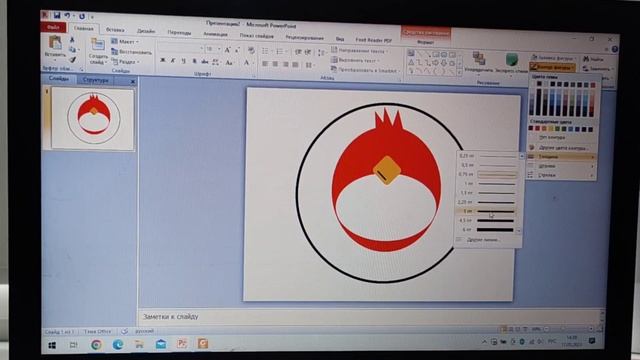Toggle bold Ж formatting

point(162,60)
